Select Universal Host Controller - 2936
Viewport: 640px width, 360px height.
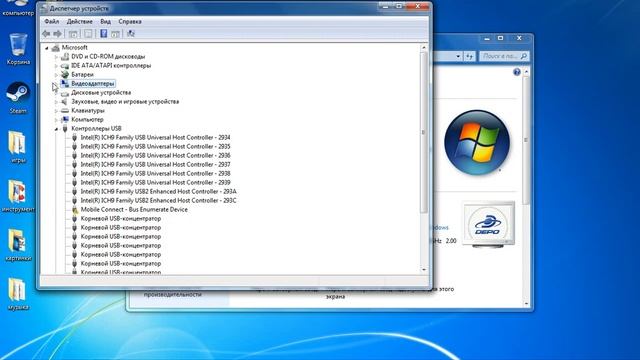point(156,156)
